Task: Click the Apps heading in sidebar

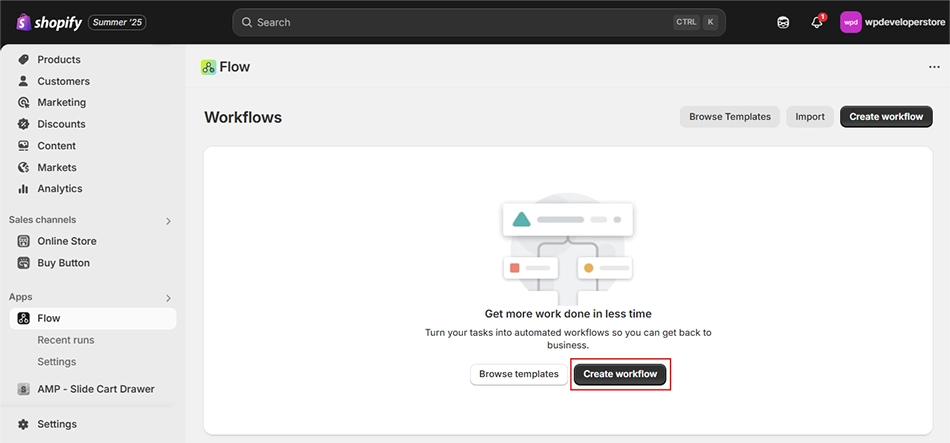Action: [21, 297]
